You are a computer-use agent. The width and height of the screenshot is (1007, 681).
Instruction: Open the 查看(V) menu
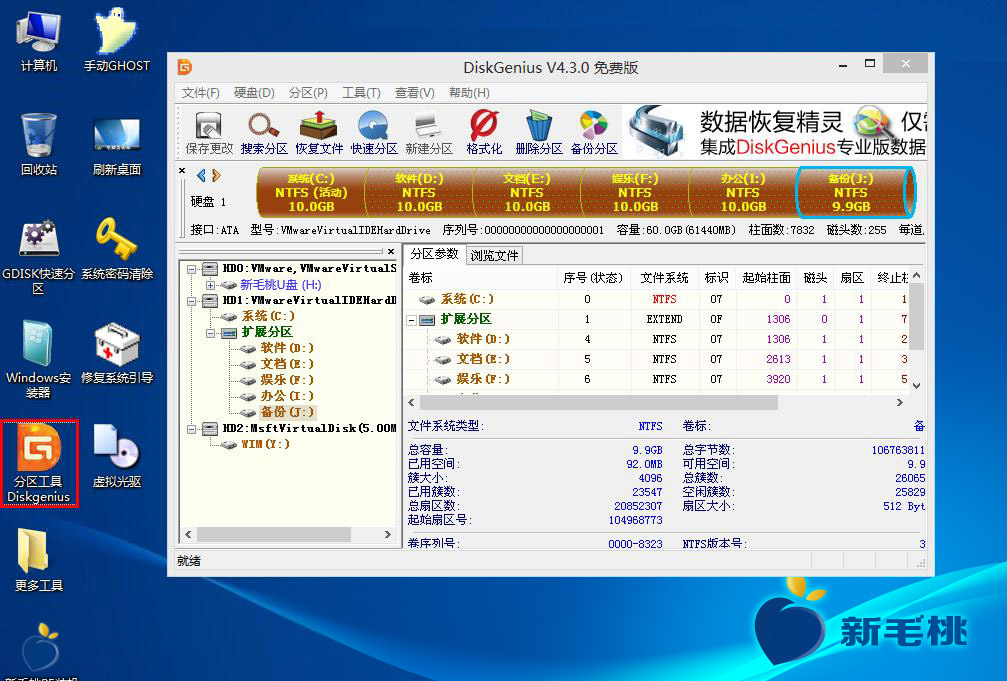414,93
